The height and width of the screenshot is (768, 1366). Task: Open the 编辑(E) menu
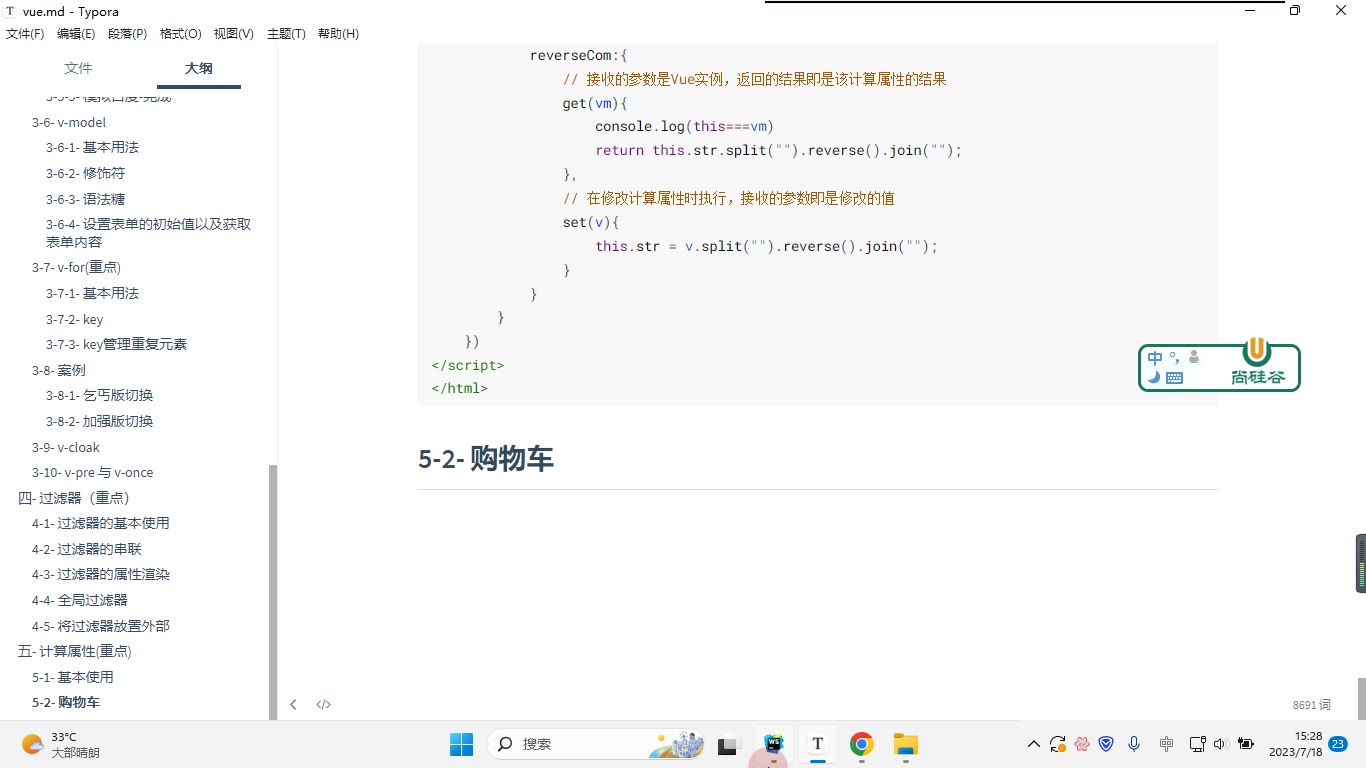(x=76, y=34)
